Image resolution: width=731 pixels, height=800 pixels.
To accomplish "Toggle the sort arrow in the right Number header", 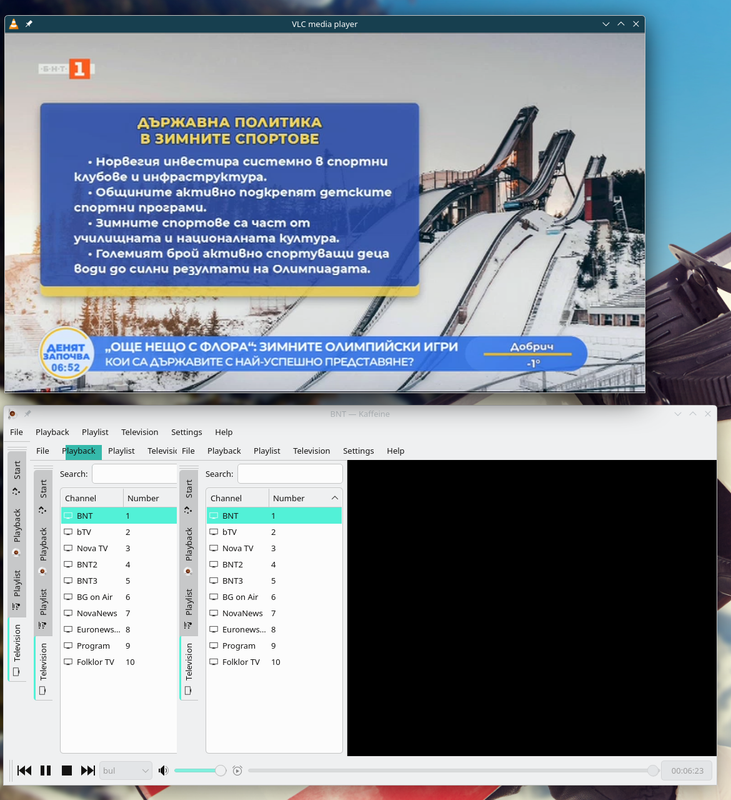I will [x=335, y=498].
